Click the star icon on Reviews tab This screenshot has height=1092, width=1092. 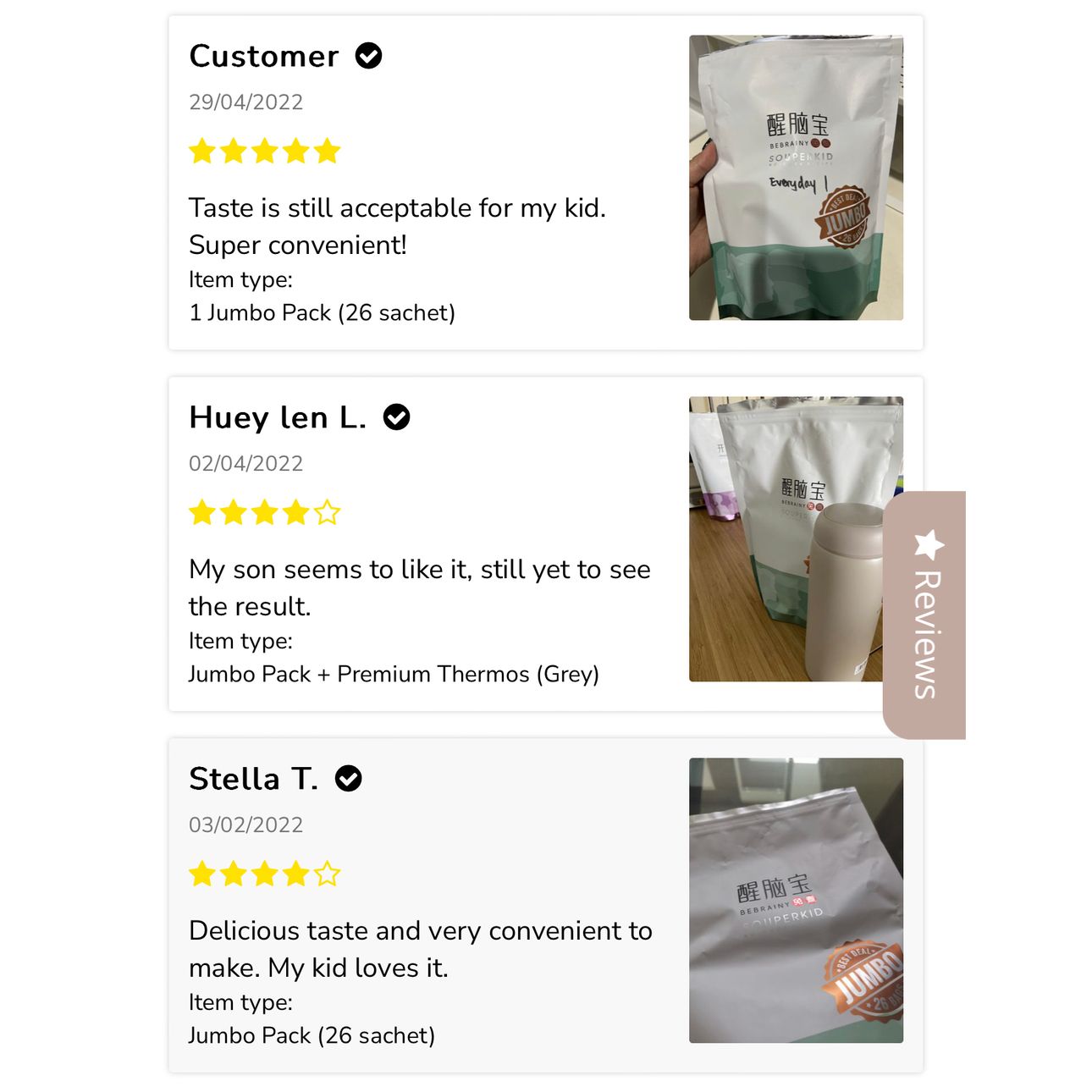point(929,545)
